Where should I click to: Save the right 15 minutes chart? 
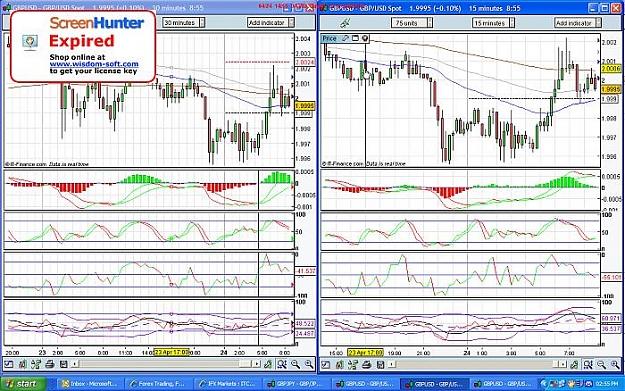[x=380, y=364]
